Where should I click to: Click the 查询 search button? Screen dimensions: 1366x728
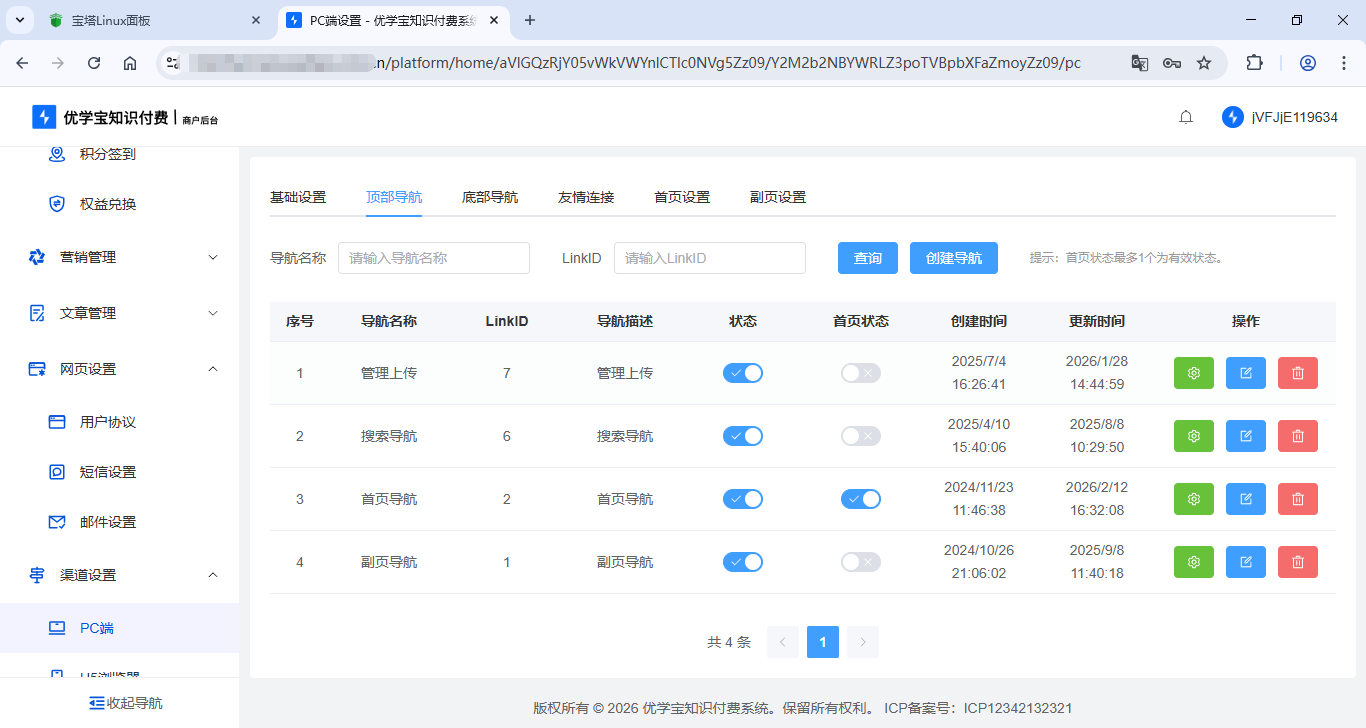pos(867,258)
